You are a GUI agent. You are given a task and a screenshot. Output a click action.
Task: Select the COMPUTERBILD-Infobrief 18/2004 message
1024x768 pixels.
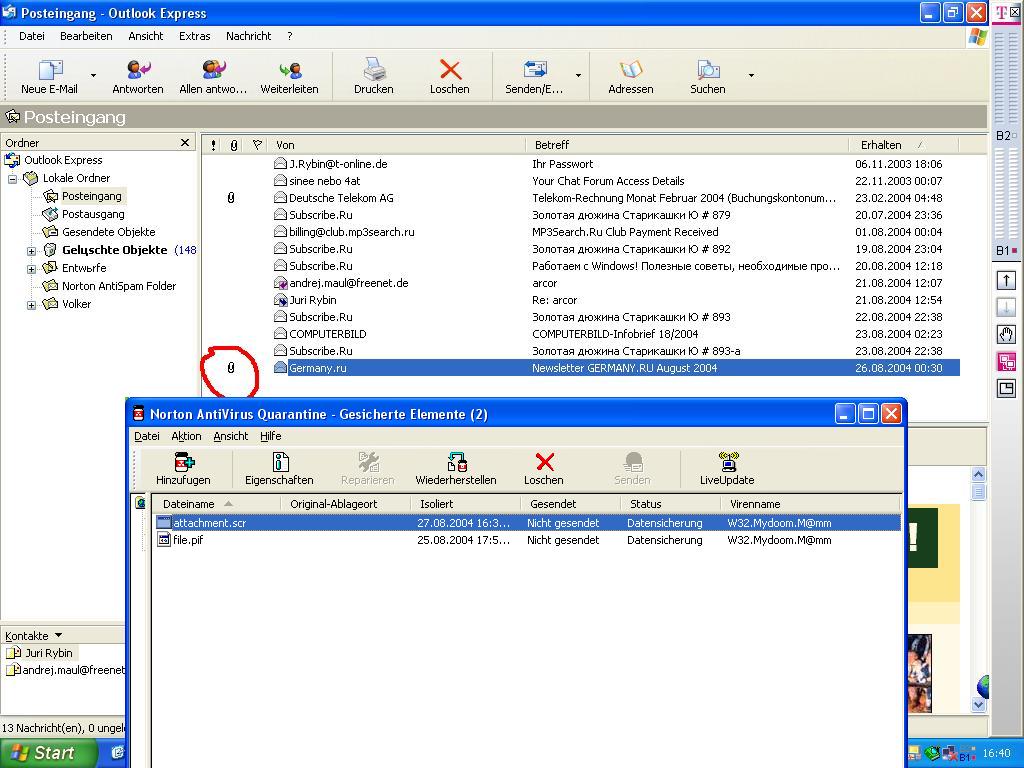click(x=581, y=334)
